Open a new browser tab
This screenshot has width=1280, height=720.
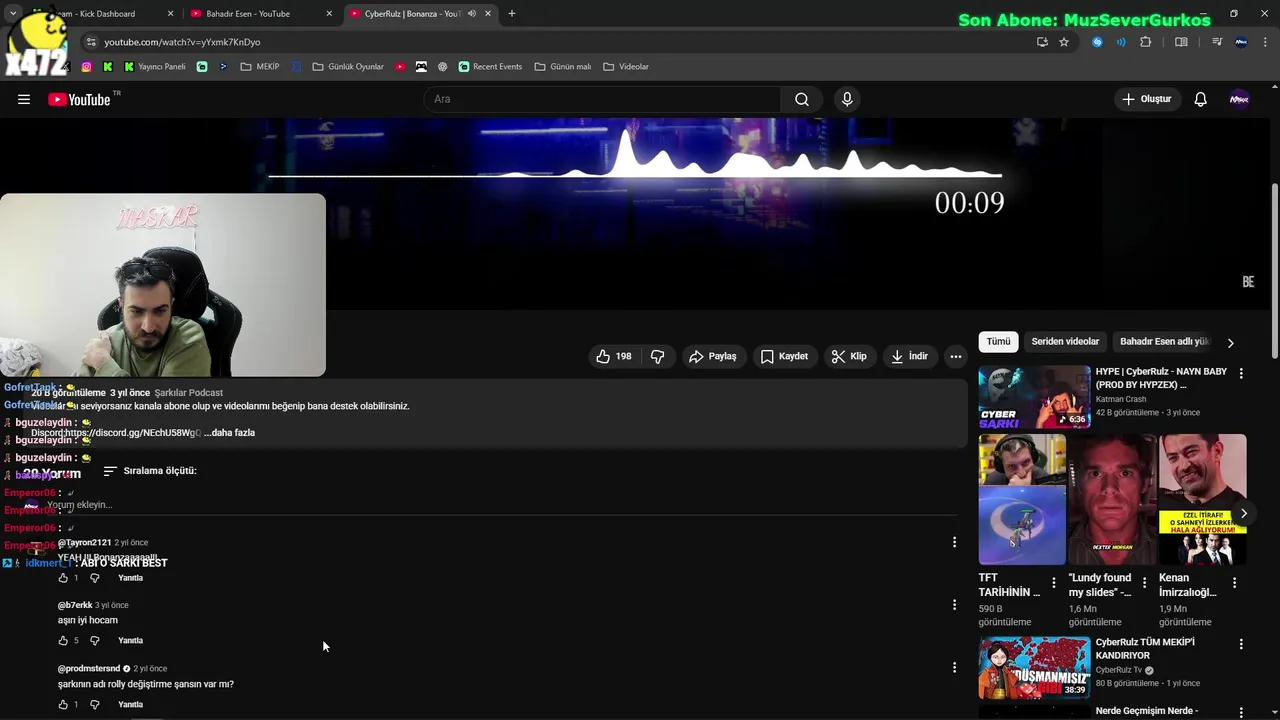click(512, 14)
